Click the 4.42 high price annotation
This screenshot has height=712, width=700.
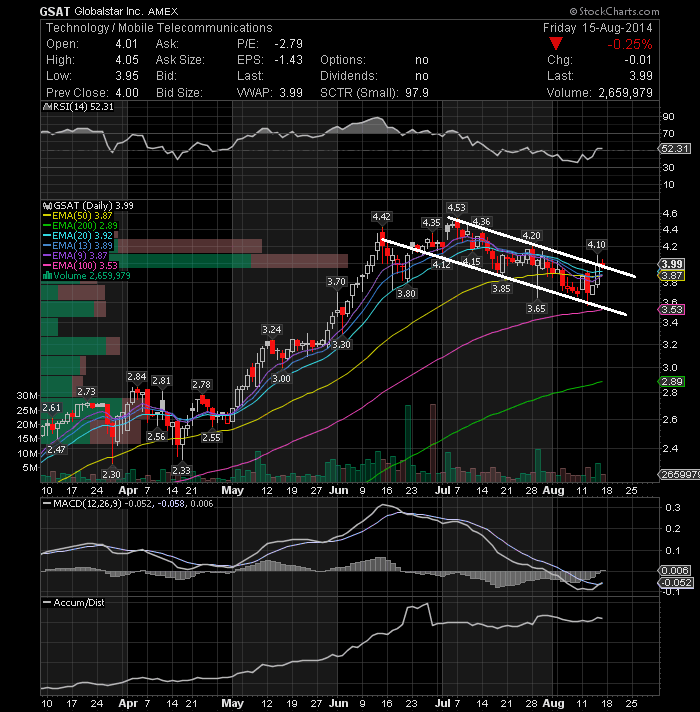pos(381,217)
